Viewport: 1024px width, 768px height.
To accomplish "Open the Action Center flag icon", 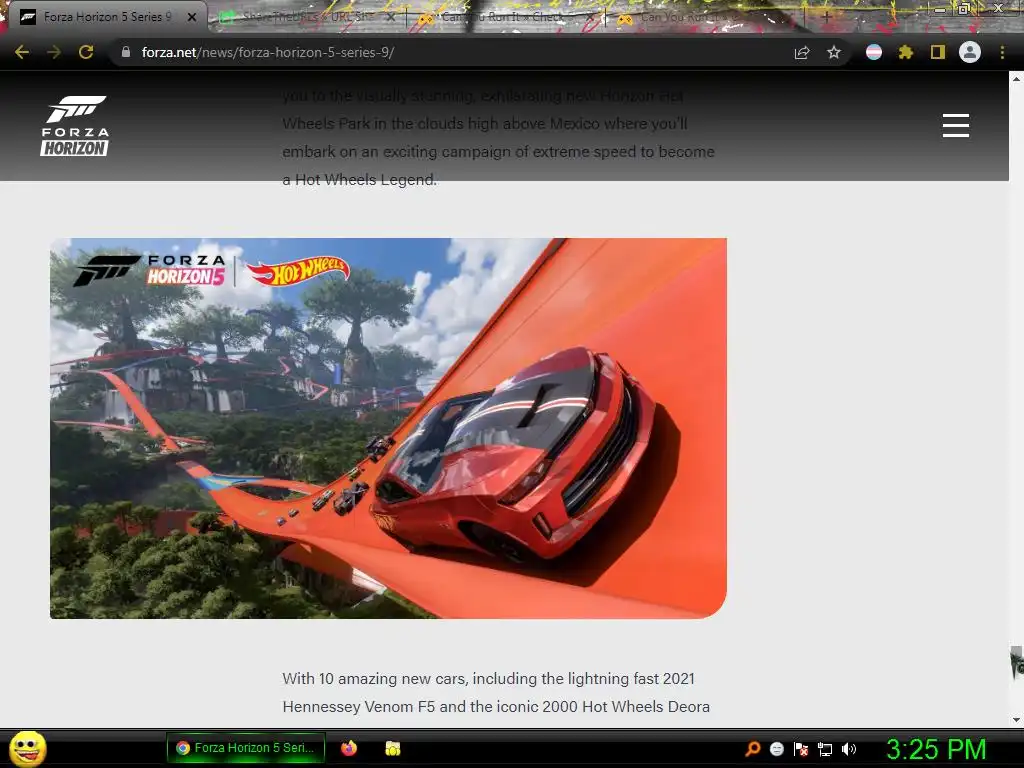I will coord(801,749).
